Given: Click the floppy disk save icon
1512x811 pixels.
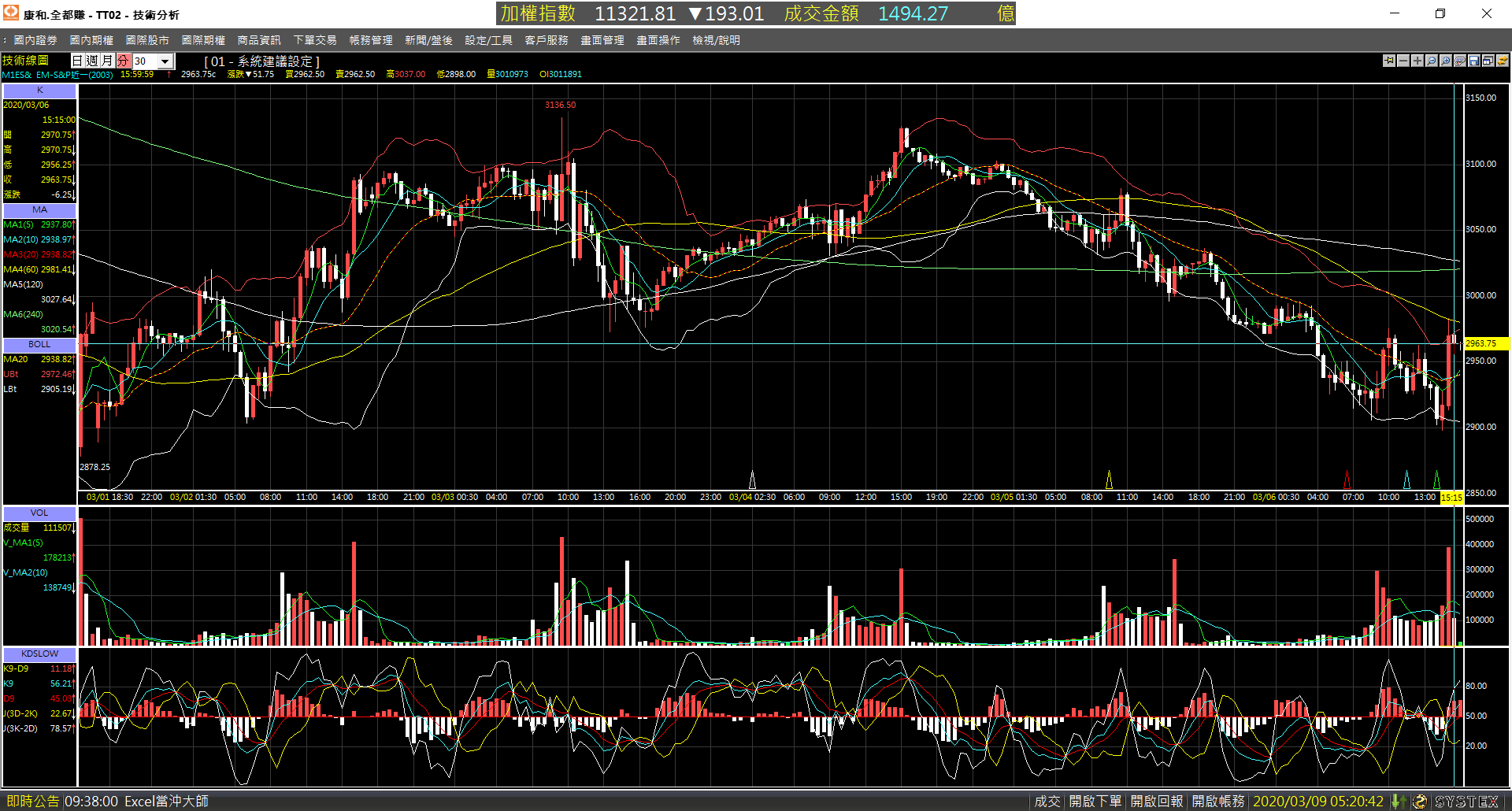Looking at the screenshot, I should click(x=1474, y=61).
